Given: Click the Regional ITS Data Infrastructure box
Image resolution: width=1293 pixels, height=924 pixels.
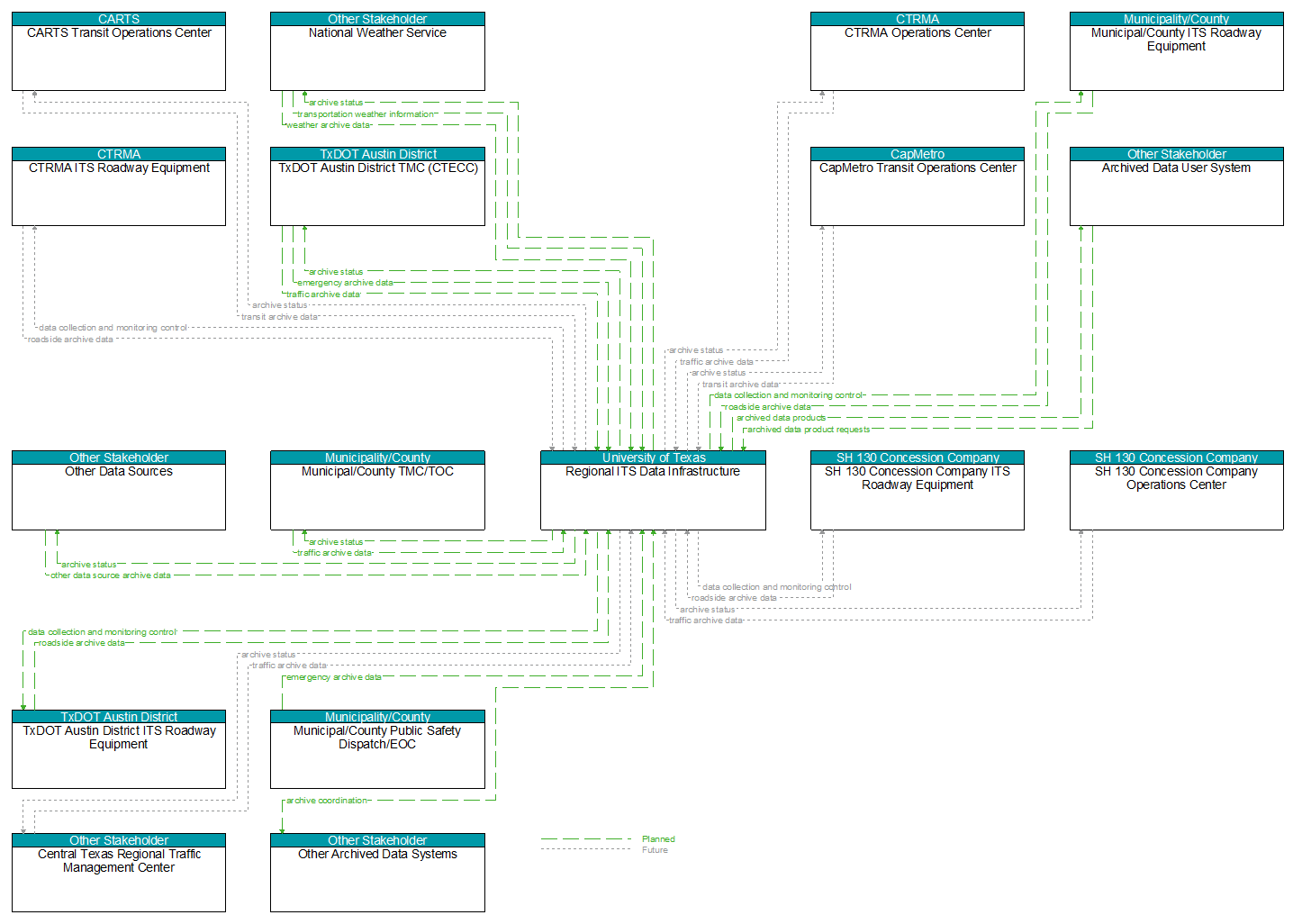Looking at the screenshot, I should [x=653, y=490].
